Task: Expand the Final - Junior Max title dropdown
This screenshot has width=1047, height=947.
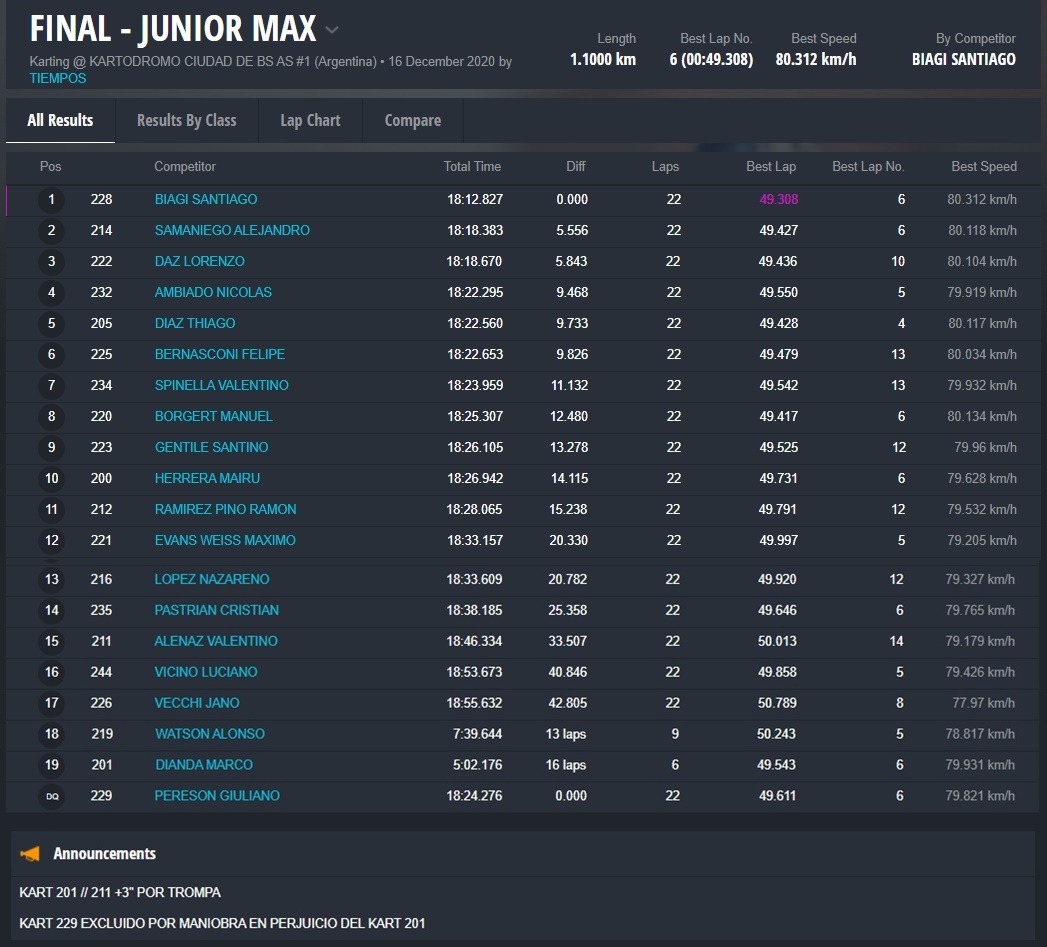Action: (x=332, y=30)
